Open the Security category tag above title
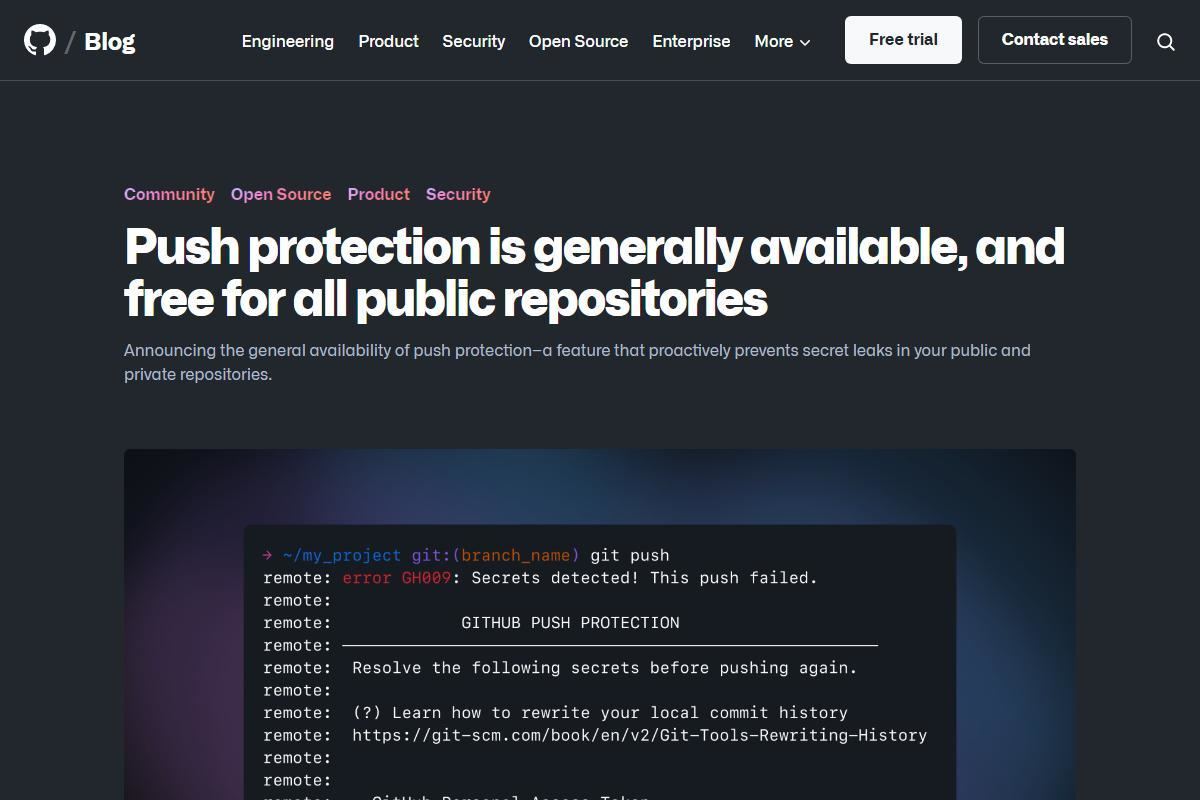This screenshot has width=1200, height=800. (x=458, y=194)
